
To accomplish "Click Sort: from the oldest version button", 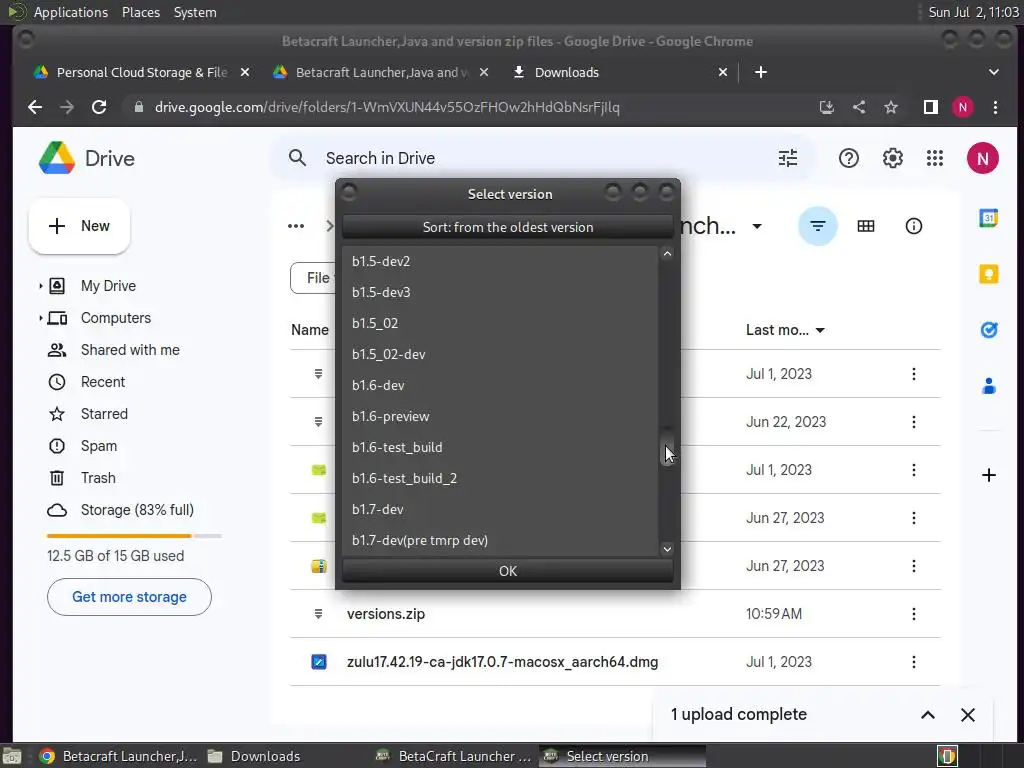I will point(507,227).
